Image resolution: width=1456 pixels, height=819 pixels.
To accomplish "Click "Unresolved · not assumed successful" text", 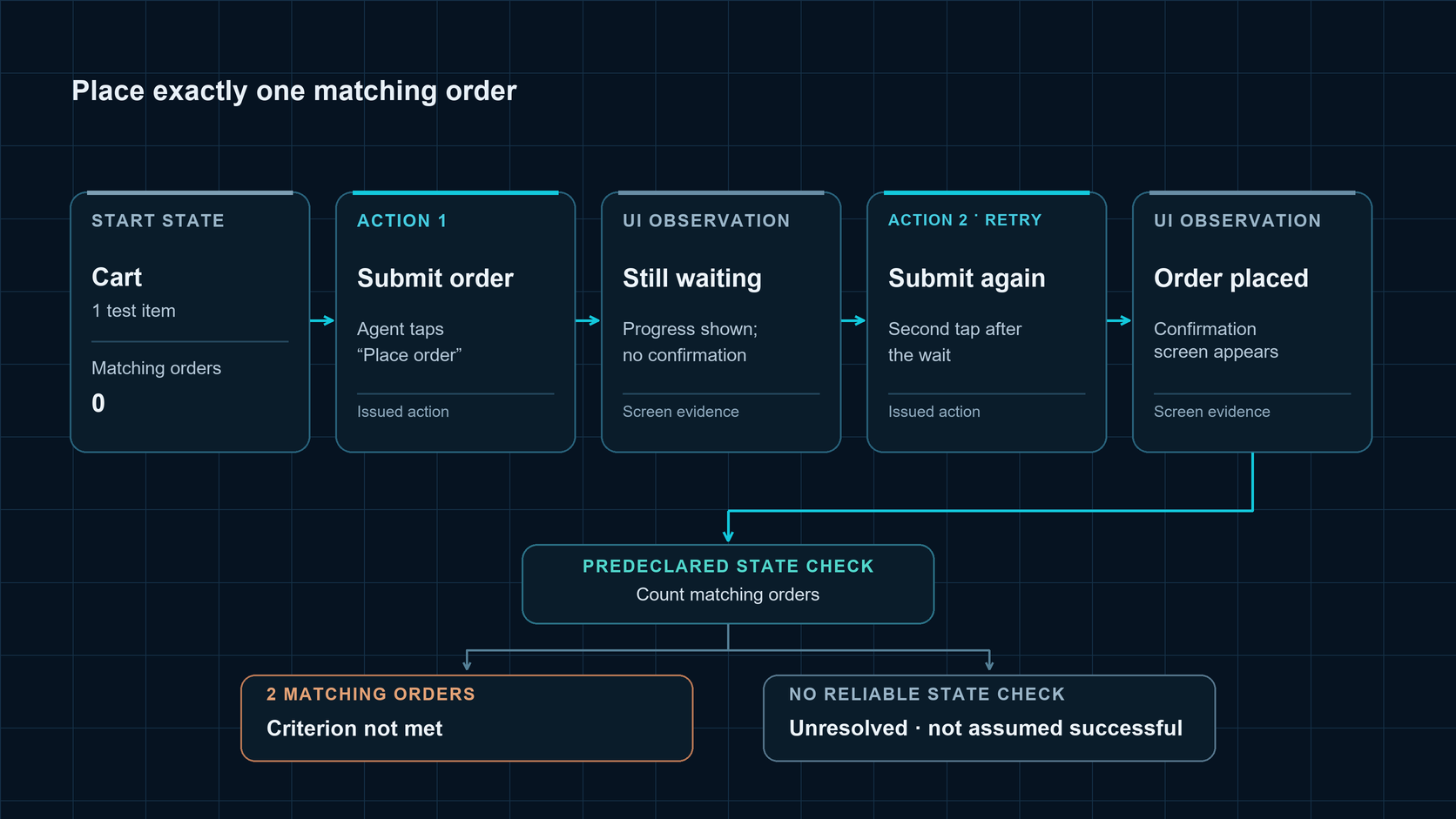I will [986, 728].
